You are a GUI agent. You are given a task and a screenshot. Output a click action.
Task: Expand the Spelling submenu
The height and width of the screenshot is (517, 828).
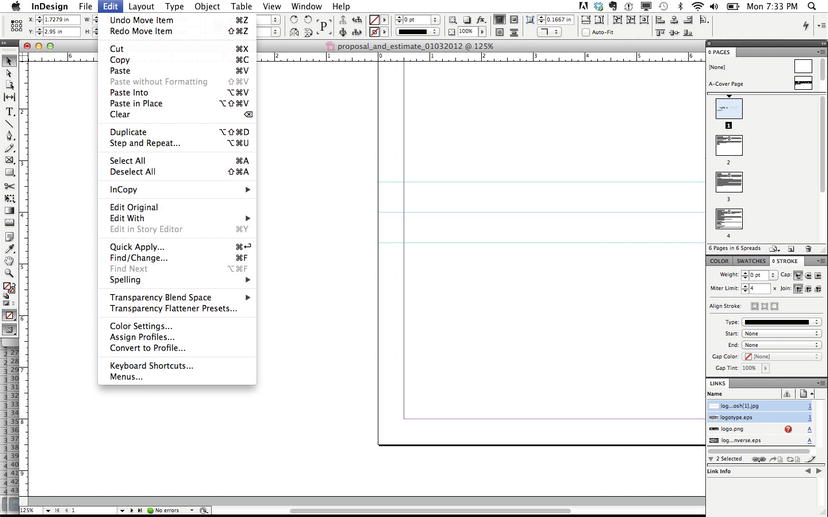[177, 280]
